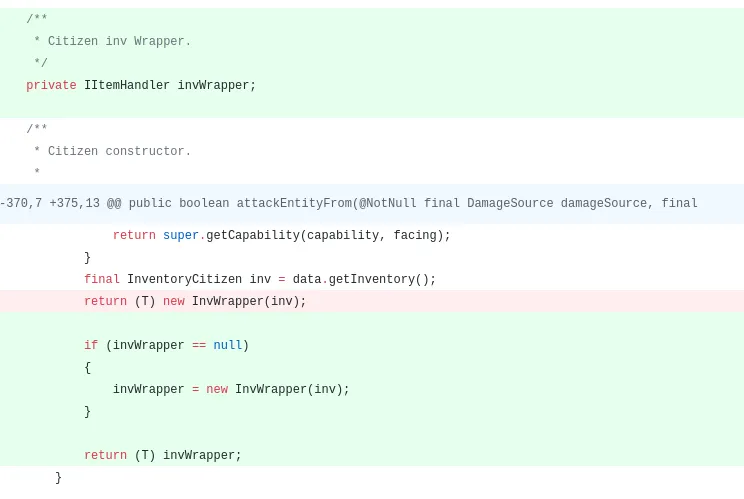The height and width of the screenshot is (499, 744).
Task: Click the 'final InventoryCitizen inv = data.getInventory();' line
Action: 372,279
